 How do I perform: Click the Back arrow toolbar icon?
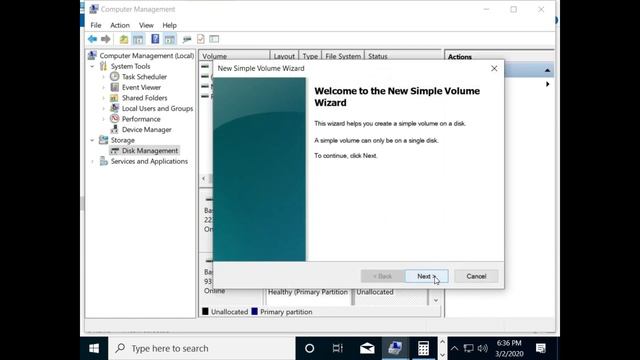92,39
